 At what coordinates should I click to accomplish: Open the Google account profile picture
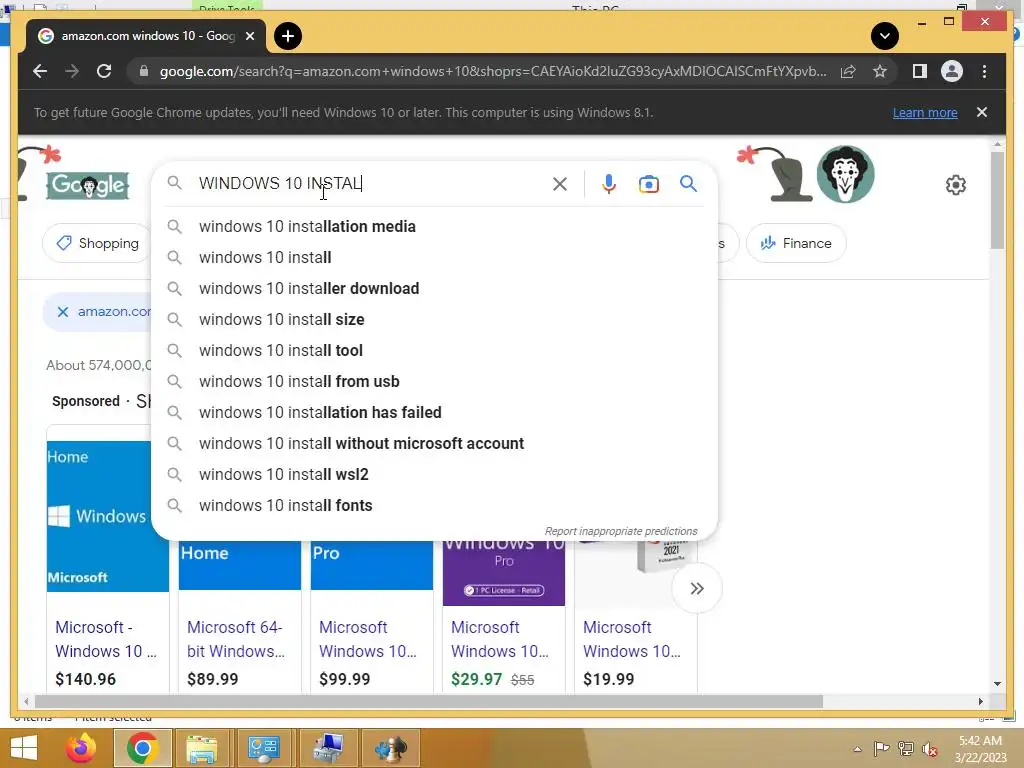pos(845,174)
